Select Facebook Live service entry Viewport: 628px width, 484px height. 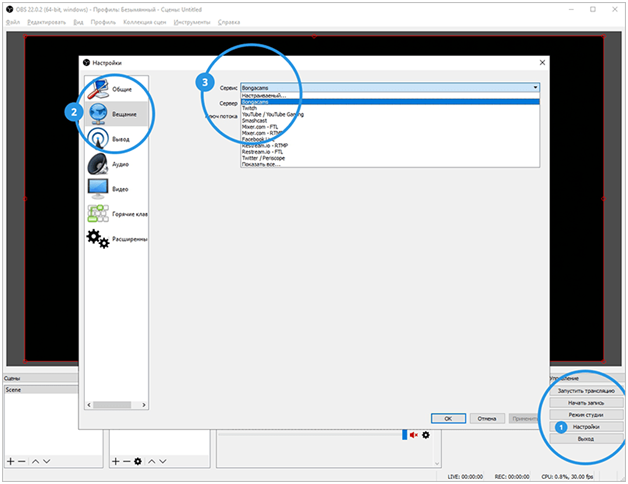point(390,139)
